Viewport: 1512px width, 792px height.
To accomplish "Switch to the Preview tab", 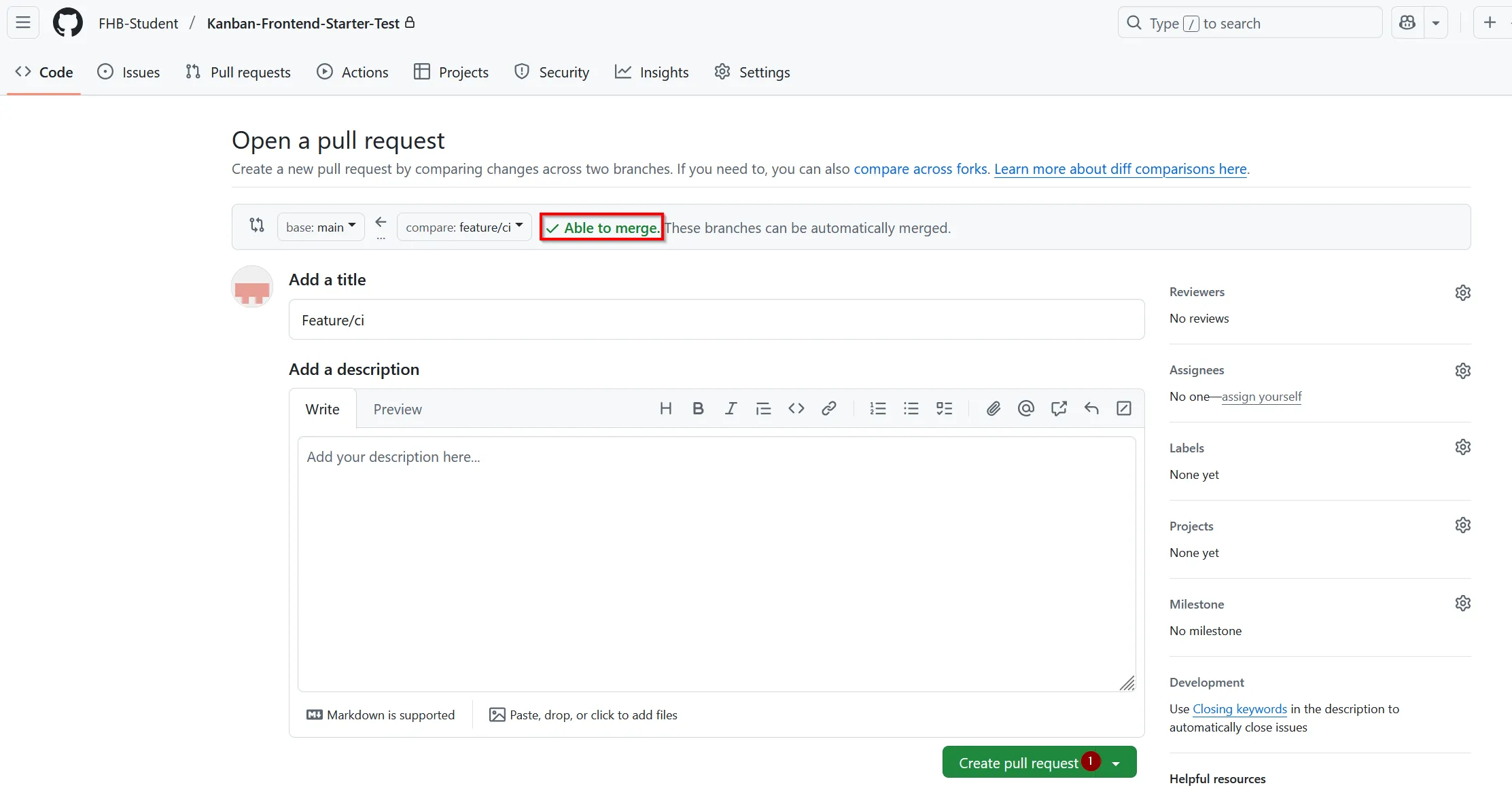I will (x=398, y=409).
